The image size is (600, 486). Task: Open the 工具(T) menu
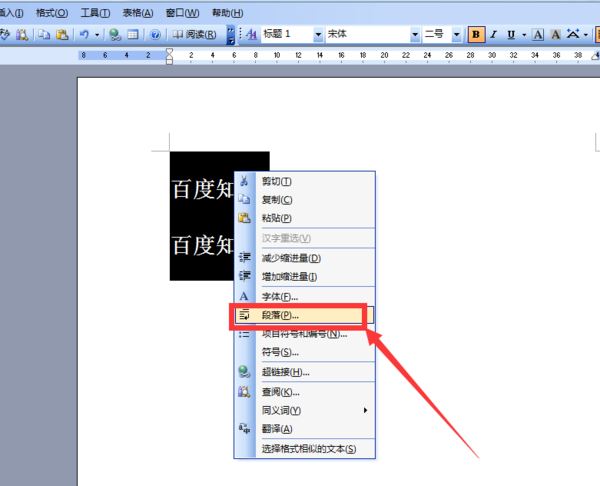pyautogui.click(x=95, y=13)
